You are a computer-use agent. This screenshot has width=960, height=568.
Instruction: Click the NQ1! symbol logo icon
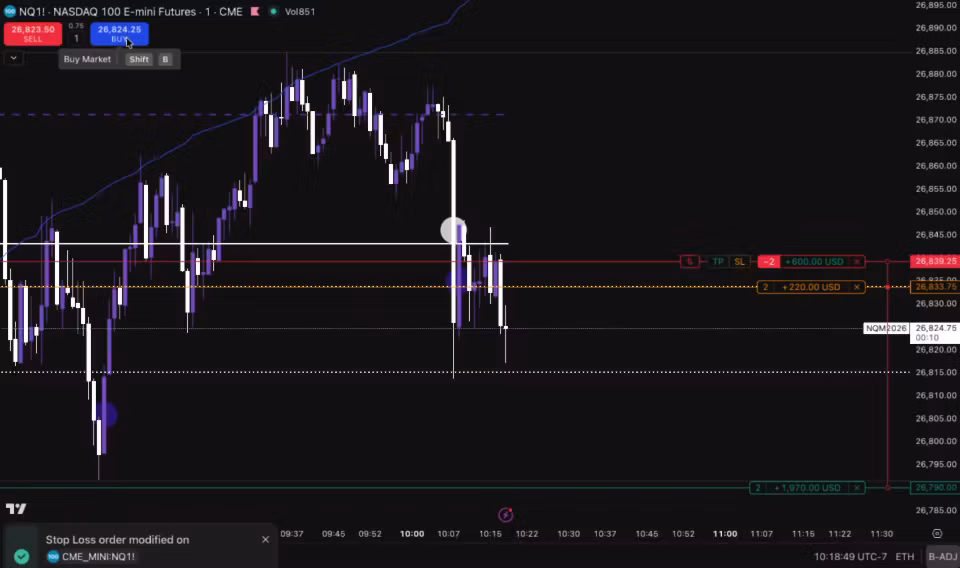(9, 11)
